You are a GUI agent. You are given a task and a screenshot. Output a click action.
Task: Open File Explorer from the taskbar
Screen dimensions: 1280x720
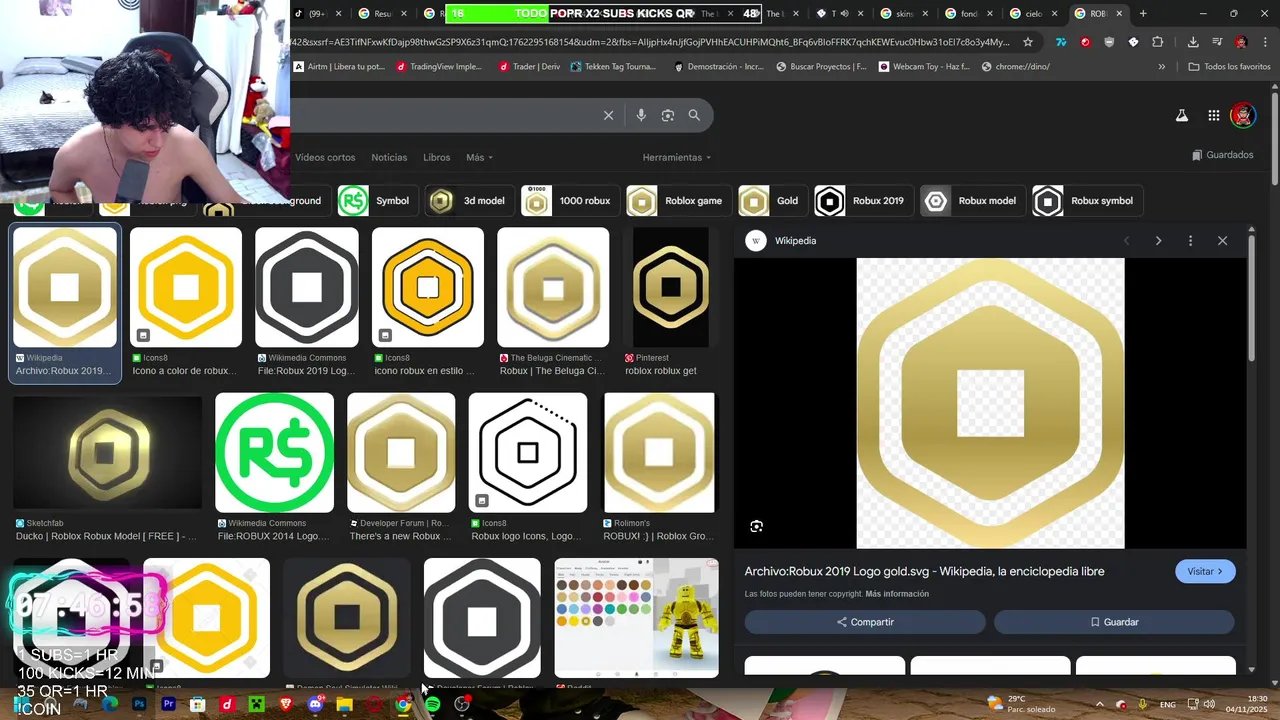(344, 704)
